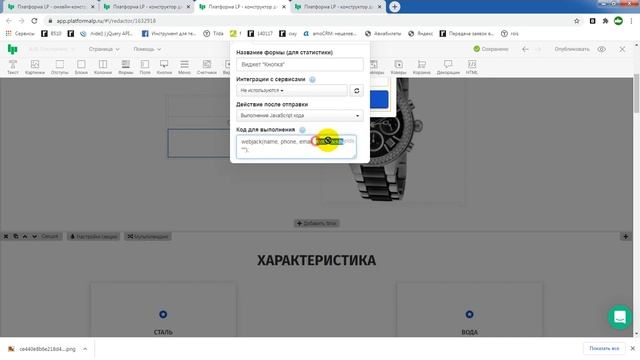640x360 pixels.
Task: Click the refresh integrations icon button
Action: pos(356,91)
